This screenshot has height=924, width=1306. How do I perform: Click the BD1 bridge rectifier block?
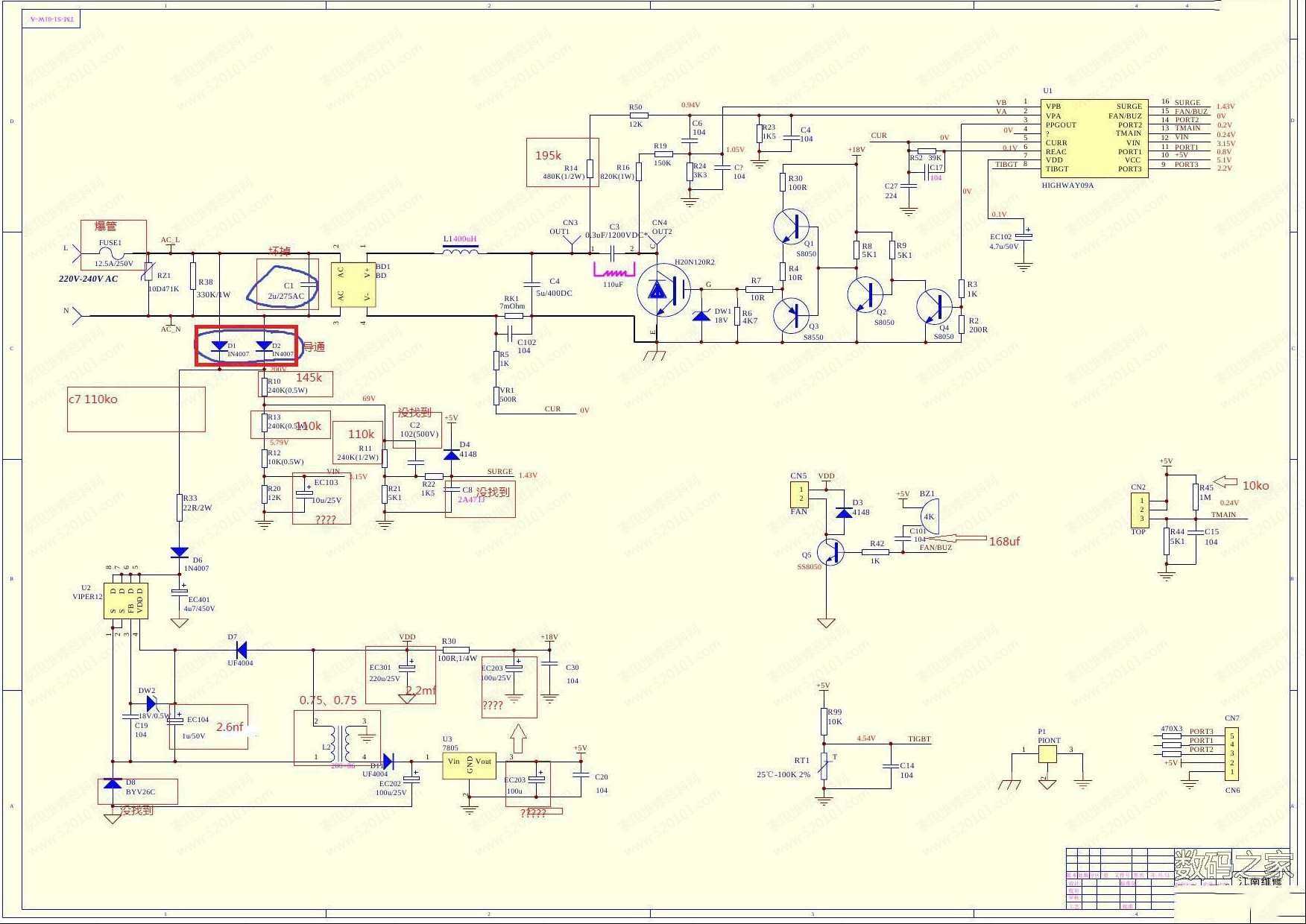coord(353,285)
